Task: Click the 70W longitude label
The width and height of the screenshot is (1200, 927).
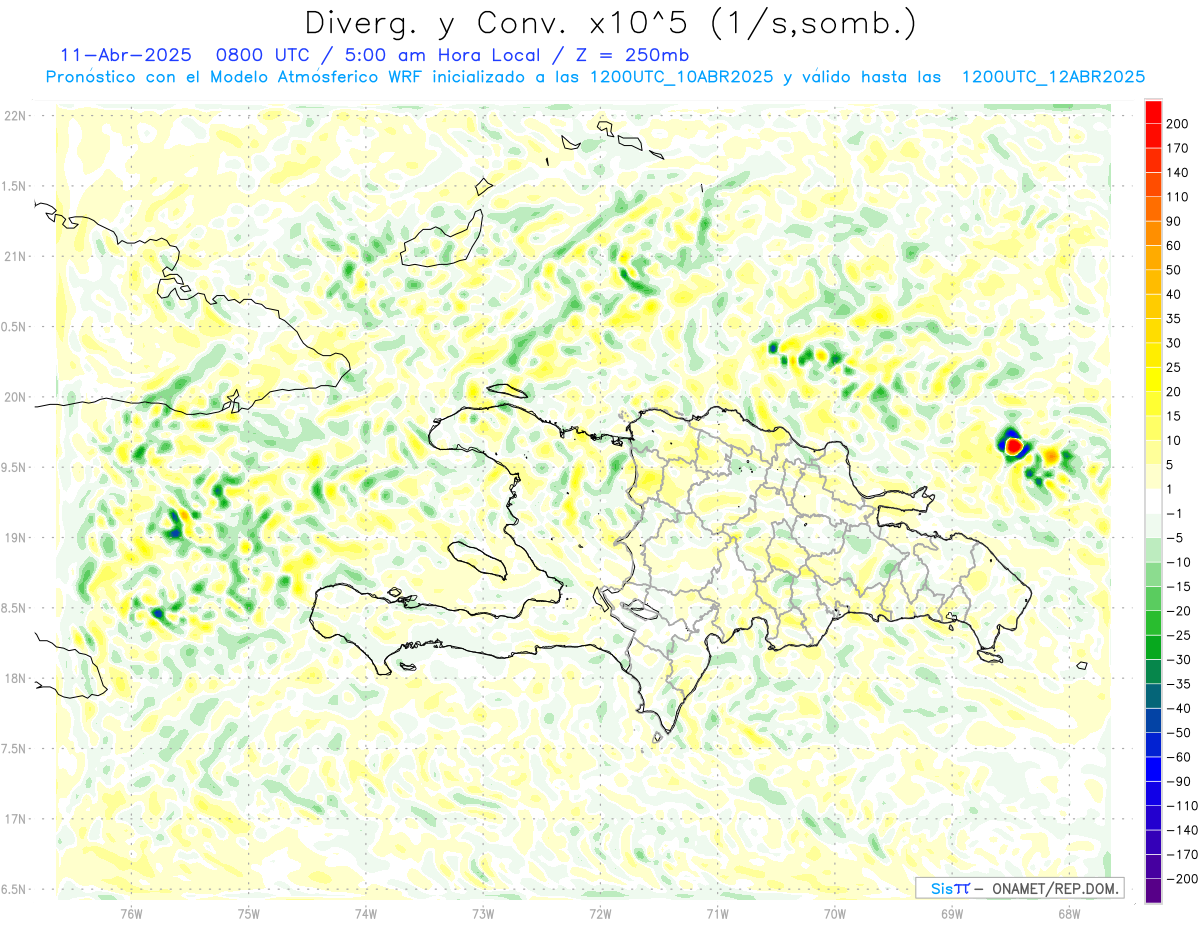Action: pos(835,912)
